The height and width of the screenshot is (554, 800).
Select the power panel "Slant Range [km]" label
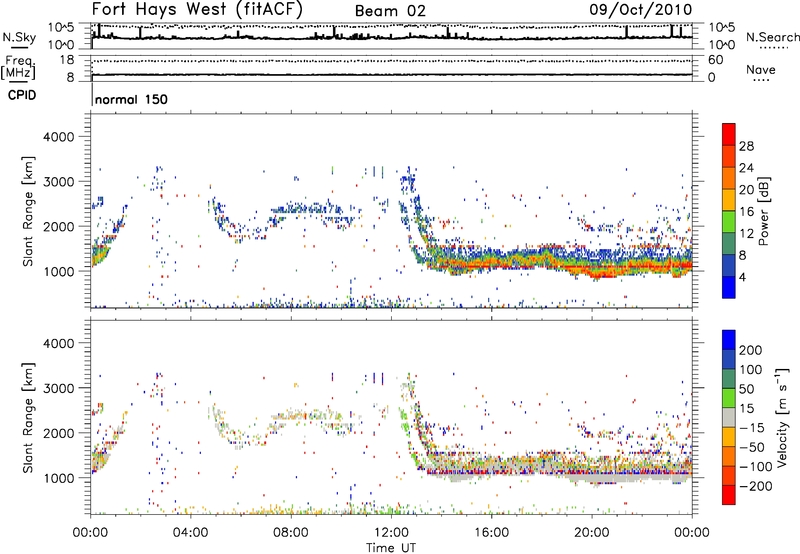pyautogui.click(x=29, y=211)
